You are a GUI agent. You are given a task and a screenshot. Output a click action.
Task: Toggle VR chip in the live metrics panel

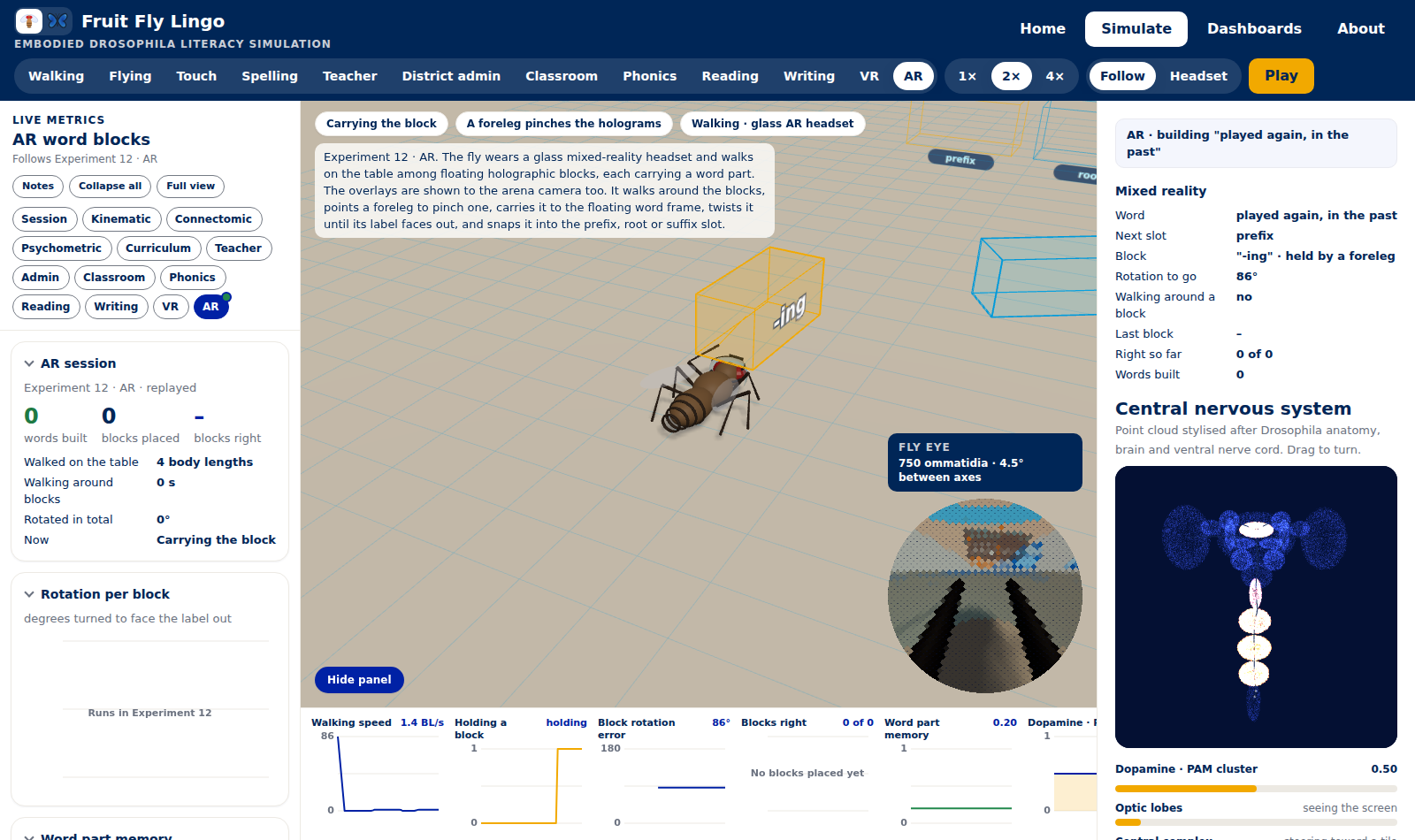click(x=171, y=307)
